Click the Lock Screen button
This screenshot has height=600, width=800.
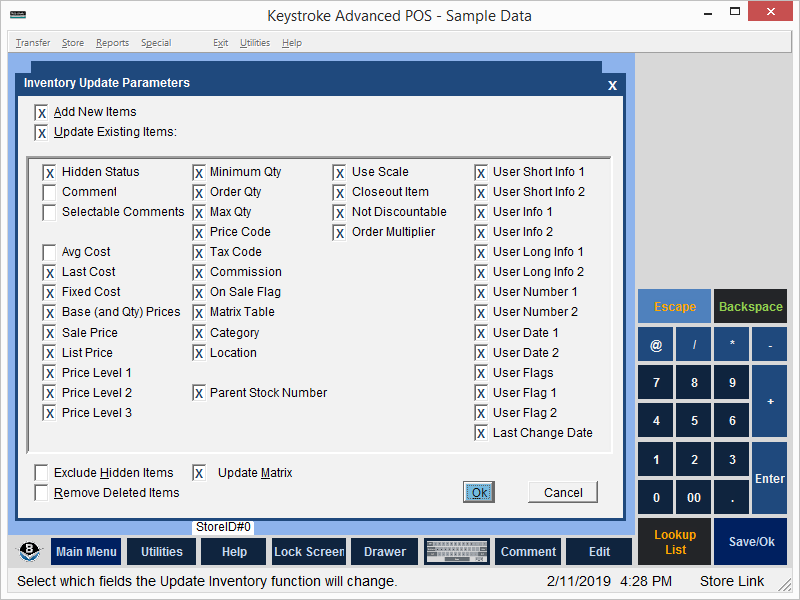(x=309, y=552)
